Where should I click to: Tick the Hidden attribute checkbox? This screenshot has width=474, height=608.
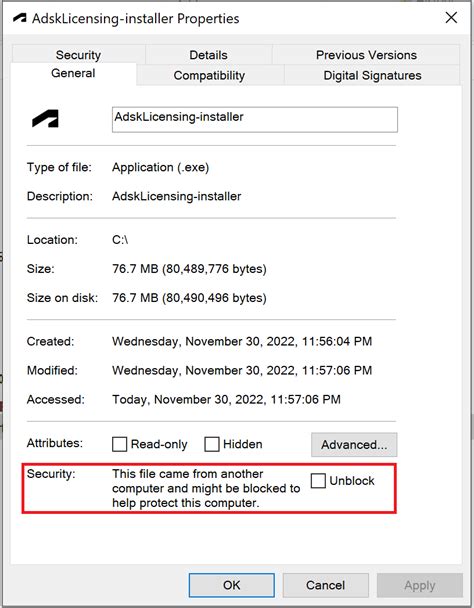(212, 444)
